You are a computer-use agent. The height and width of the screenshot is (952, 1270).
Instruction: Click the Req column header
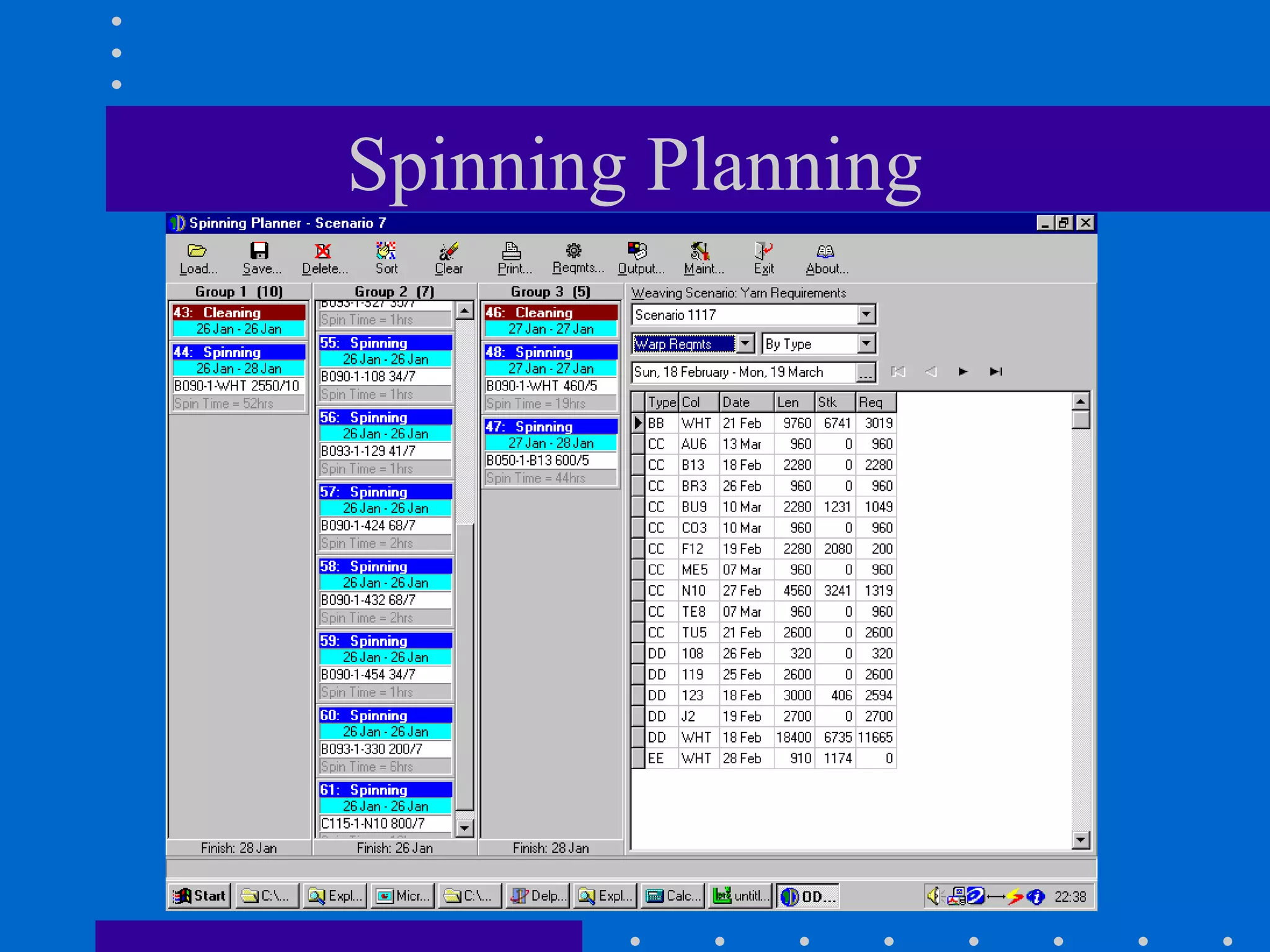[x=876, y=402]
